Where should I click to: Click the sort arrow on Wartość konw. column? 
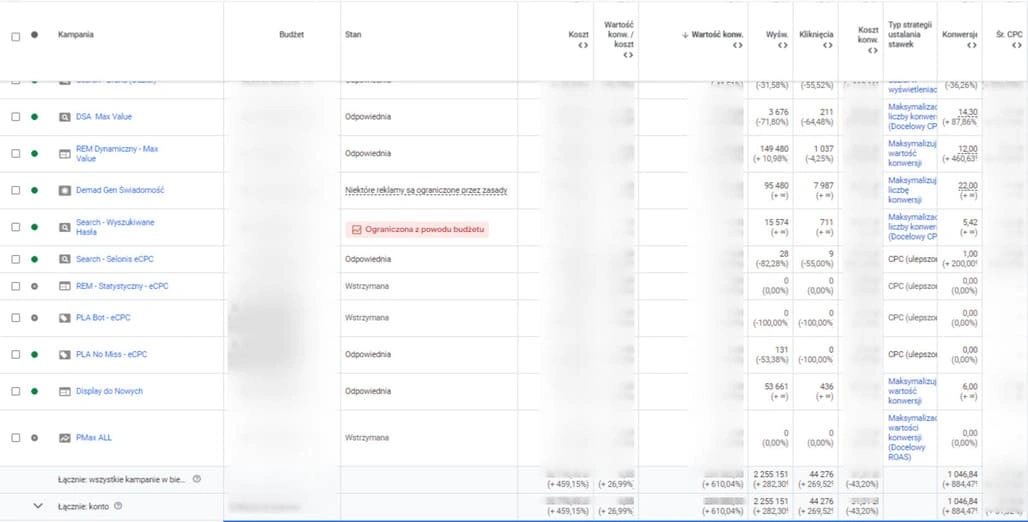tap(685, 35)
